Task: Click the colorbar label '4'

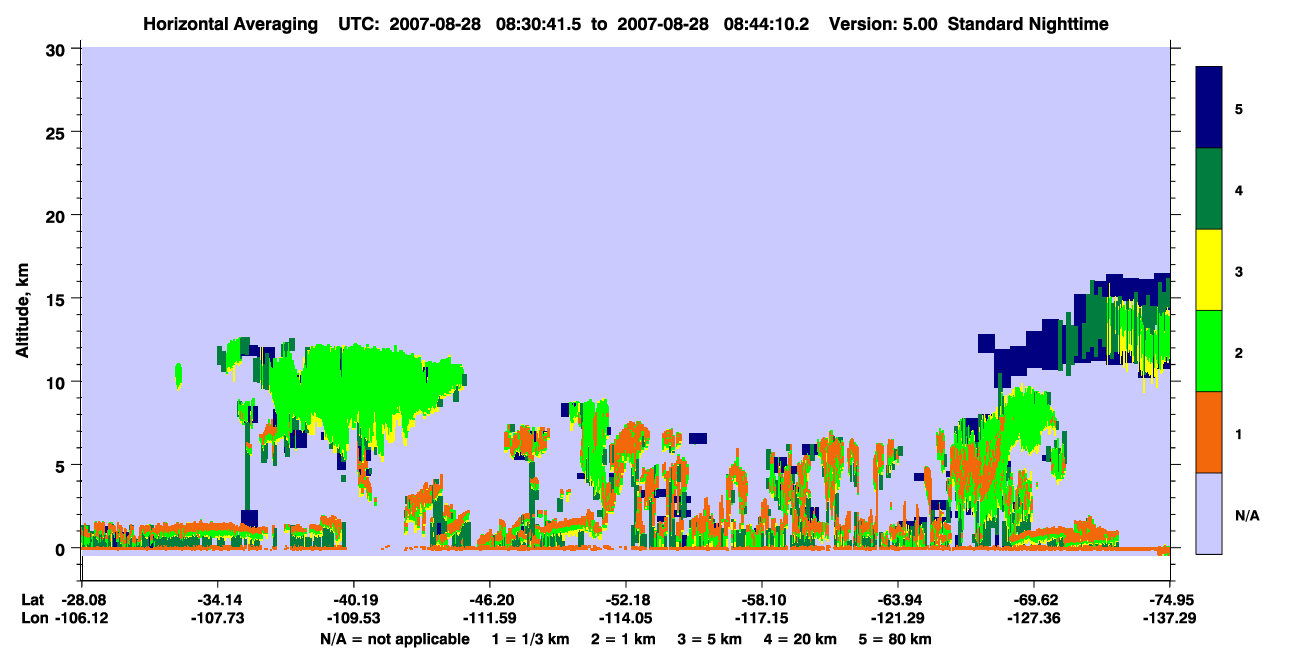Action: [1239, 190]
